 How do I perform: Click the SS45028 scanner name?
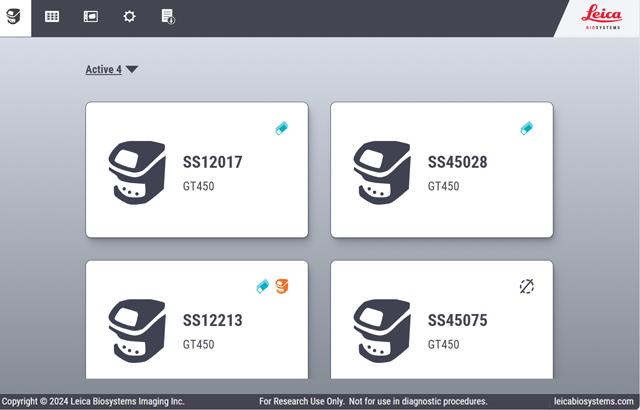tap(457, 162)
